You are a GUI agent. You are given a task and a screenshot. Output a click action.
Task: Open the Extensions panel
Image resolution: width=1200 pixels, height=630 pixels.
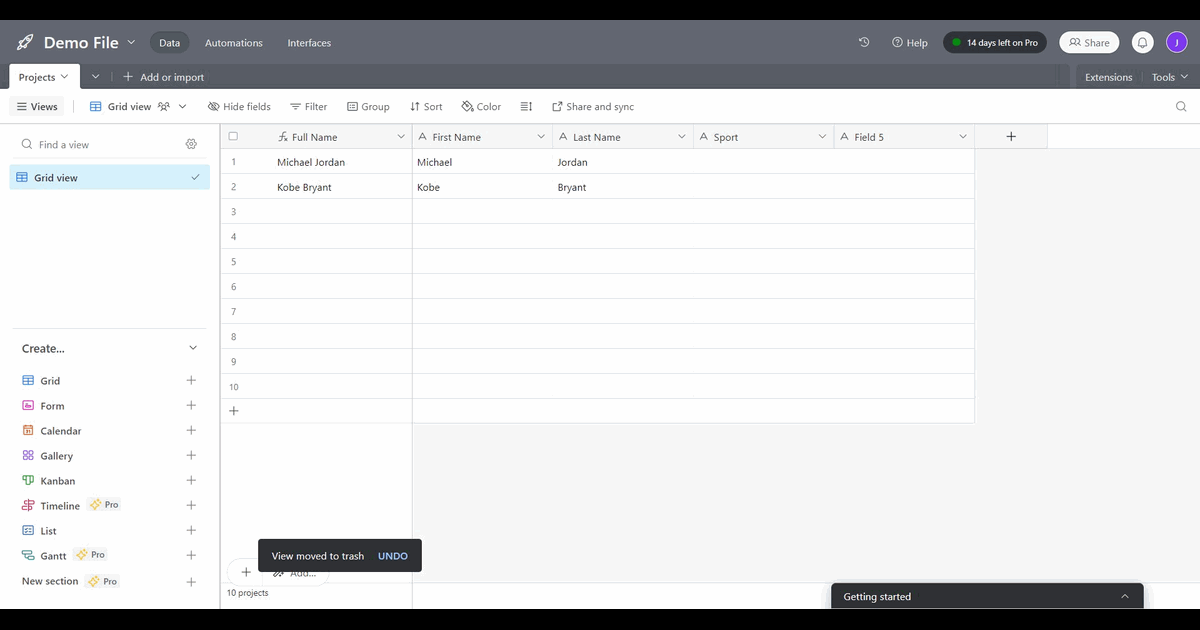point(1108,77)
